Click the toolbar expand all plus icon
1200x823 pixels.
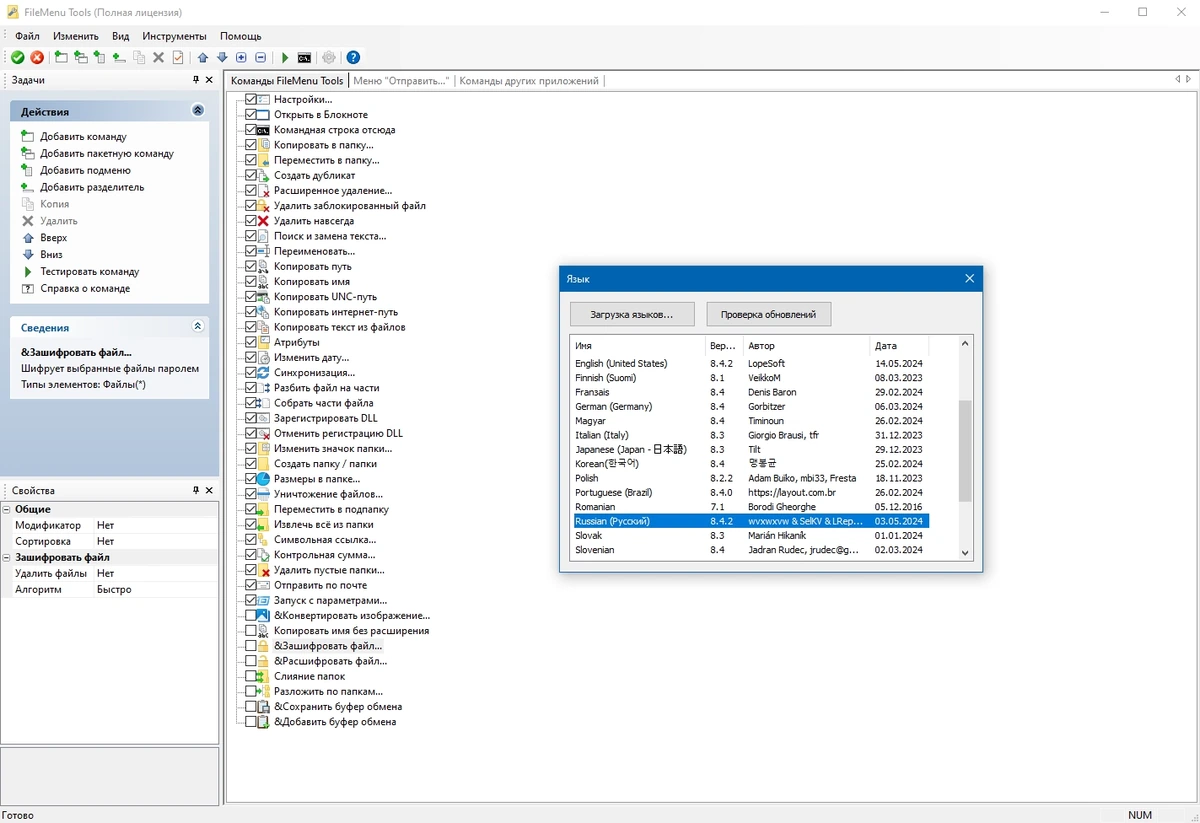[241, 58]
